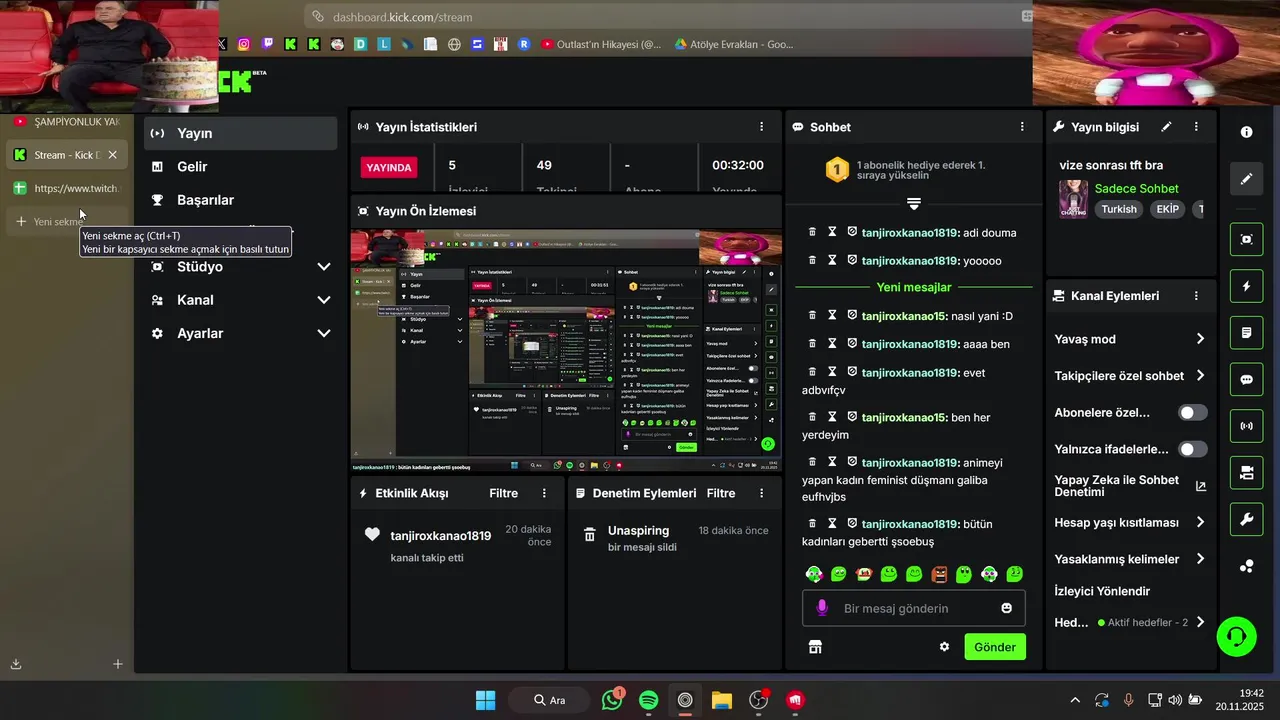Toggle the Abonelere özel switch

point(1192,412)
